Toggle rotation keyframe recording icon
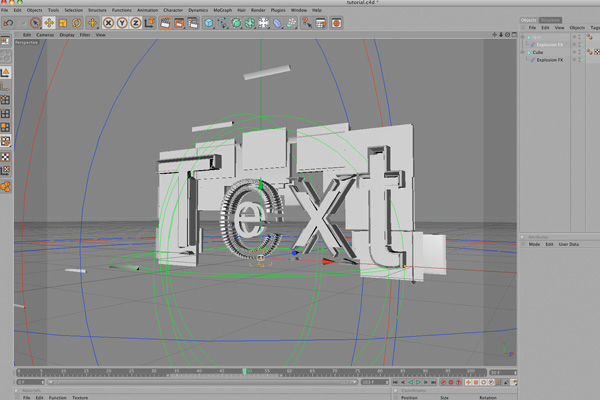 pos(484,382)
